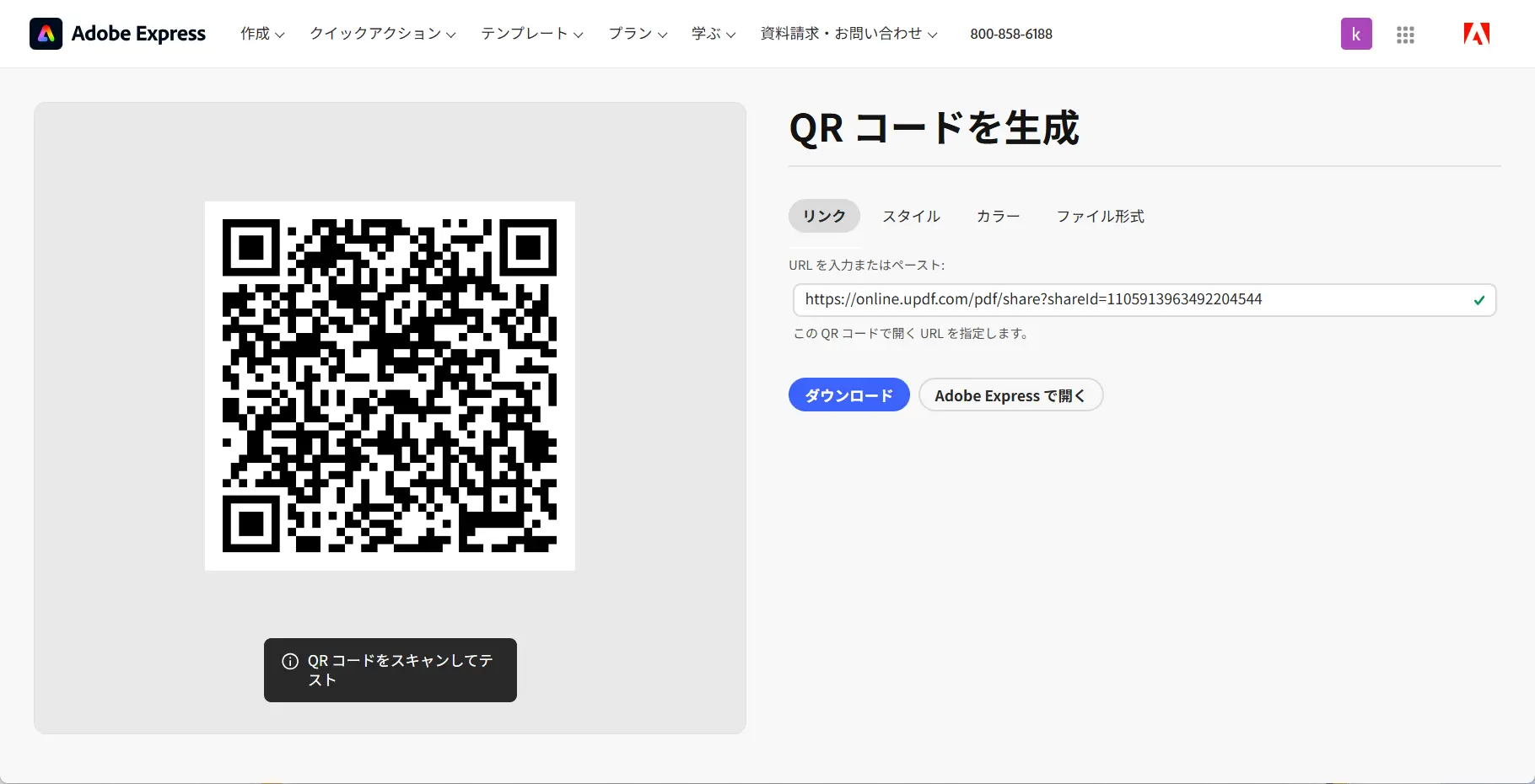Select the リンク tab
Viewport: 1535px width, 784px height.
[x=824, y=216]
